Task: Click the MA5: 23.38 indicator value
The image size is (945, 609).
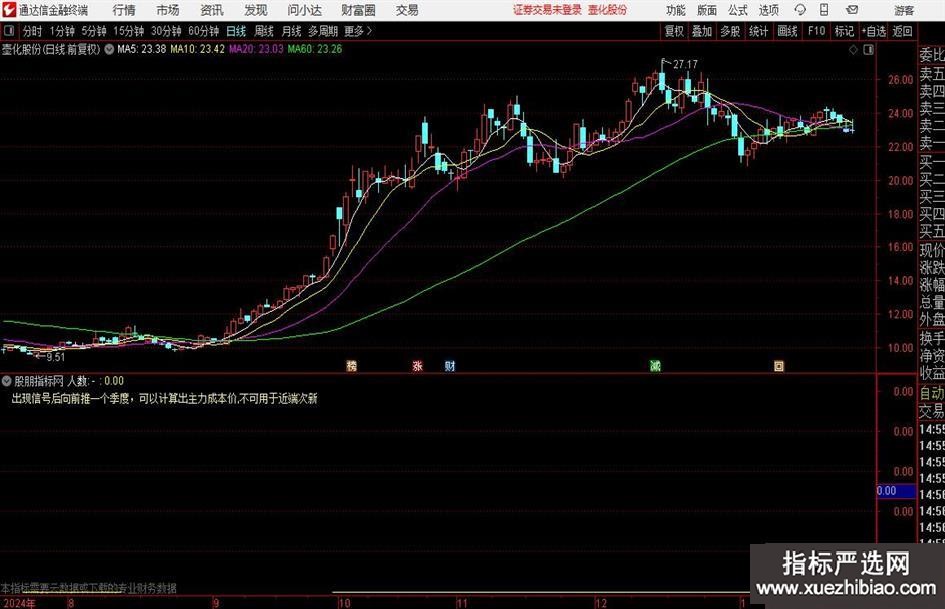Action: [142, 49]
